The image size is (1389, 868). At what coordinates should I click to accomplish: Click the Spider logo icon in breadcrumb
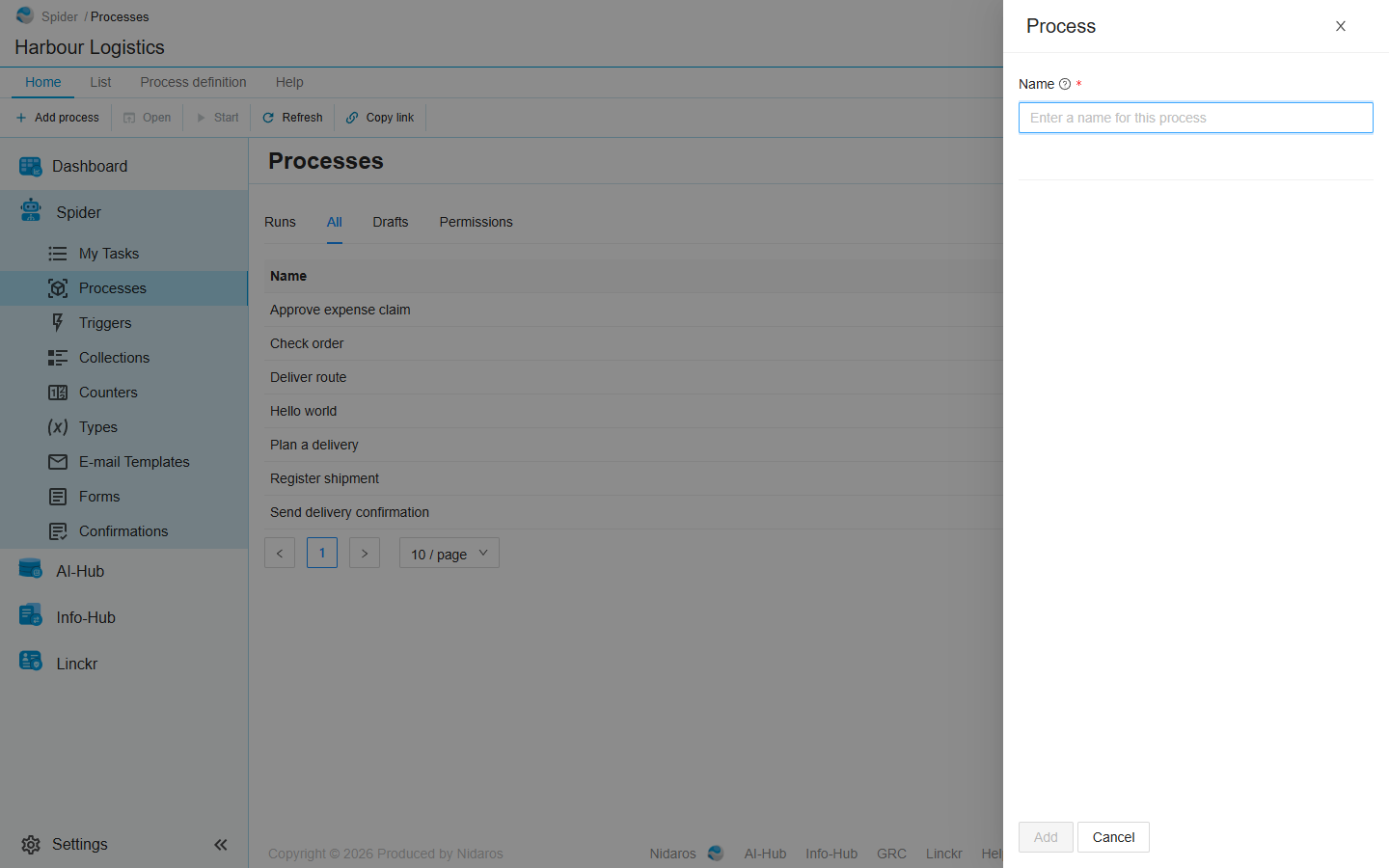[x=25, y=15]
